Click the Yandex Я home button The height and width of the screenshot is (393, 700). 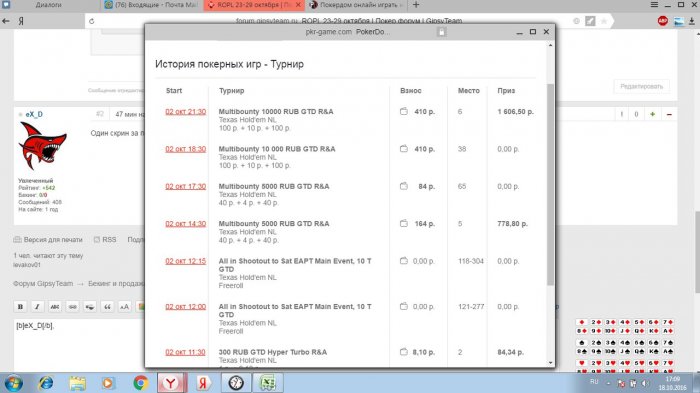tap(21, 21)
